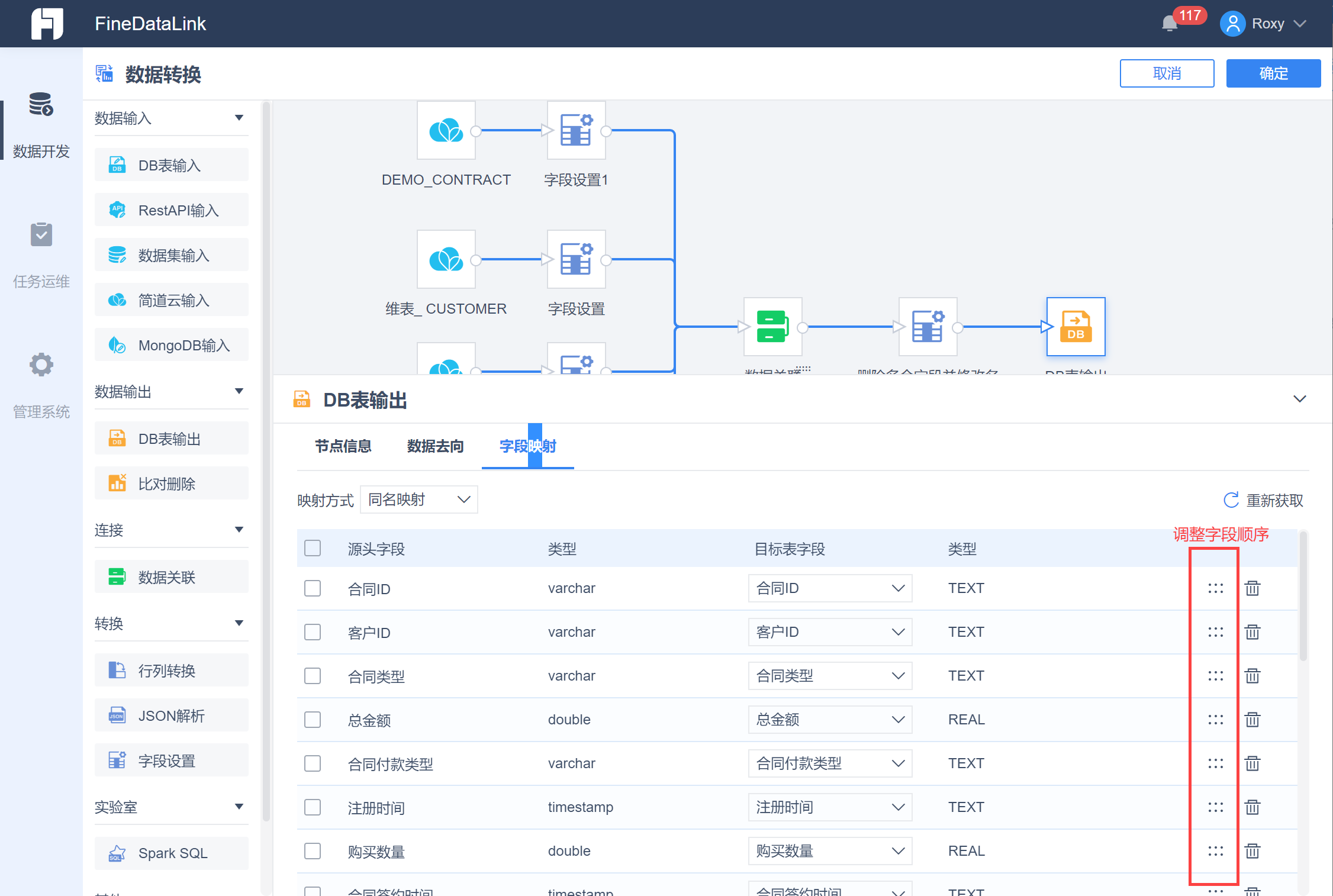Screen dimensions: 1333x896
Task: Check the 注册时间 row checkbox
Action: (313, 807)
